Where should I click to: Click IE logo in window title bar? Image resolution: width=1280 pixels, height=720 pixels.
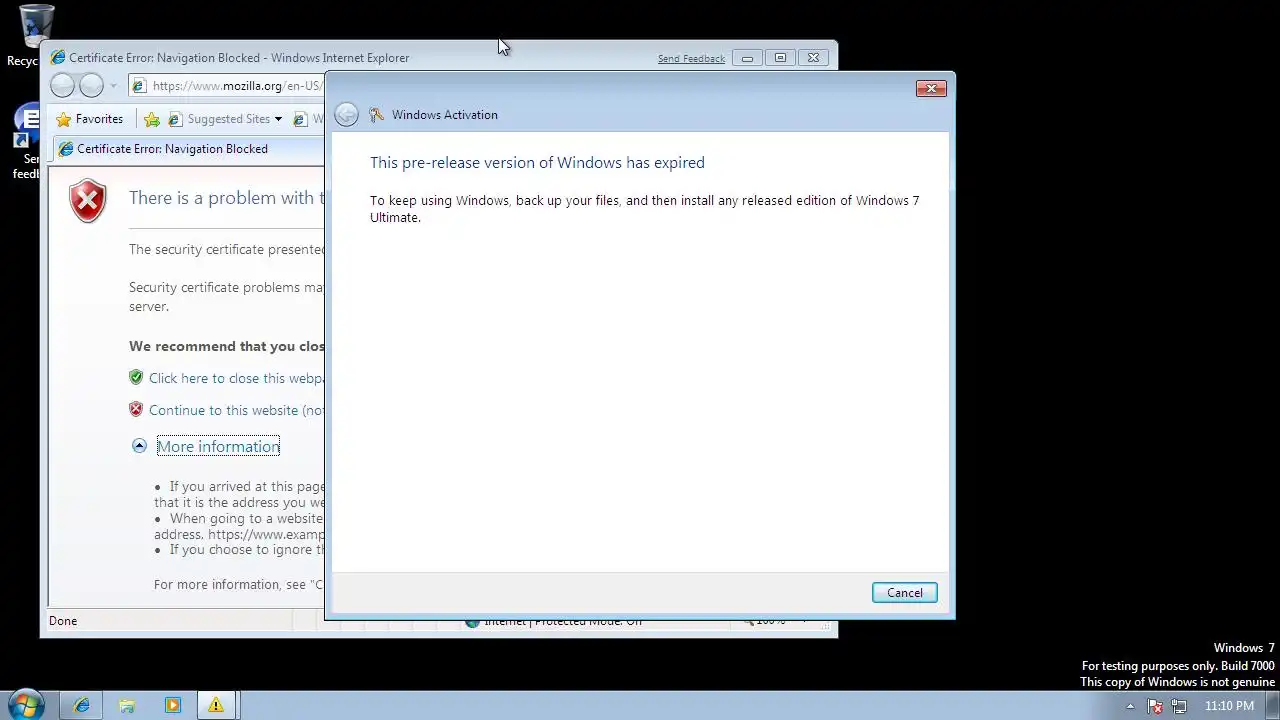pyautogui.click(x=58, y=58)
